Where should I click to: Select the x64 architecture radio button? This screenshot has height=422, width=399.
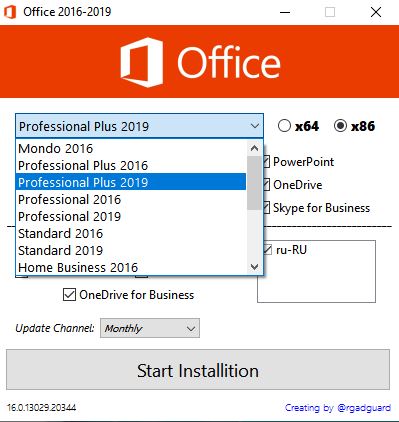click(284, 126)
